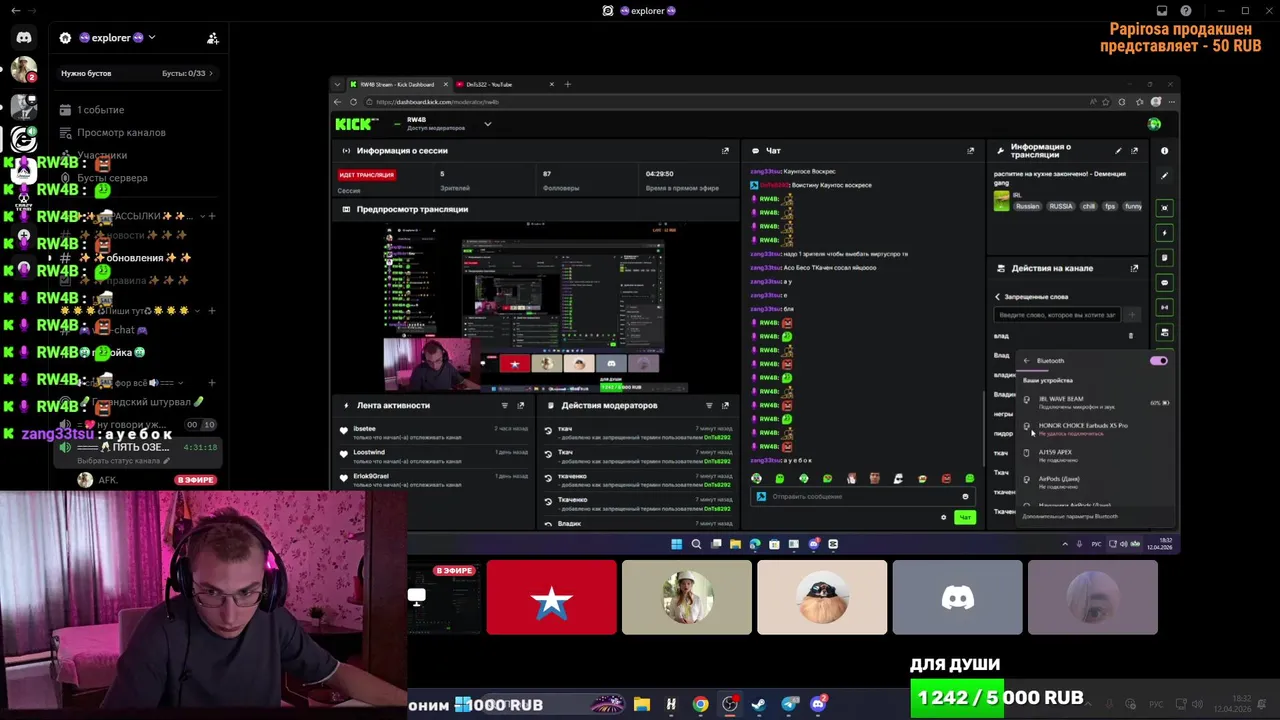Open Windows Start in streamed taskbar
1280x720 pixels.
[x=677, y=544]
